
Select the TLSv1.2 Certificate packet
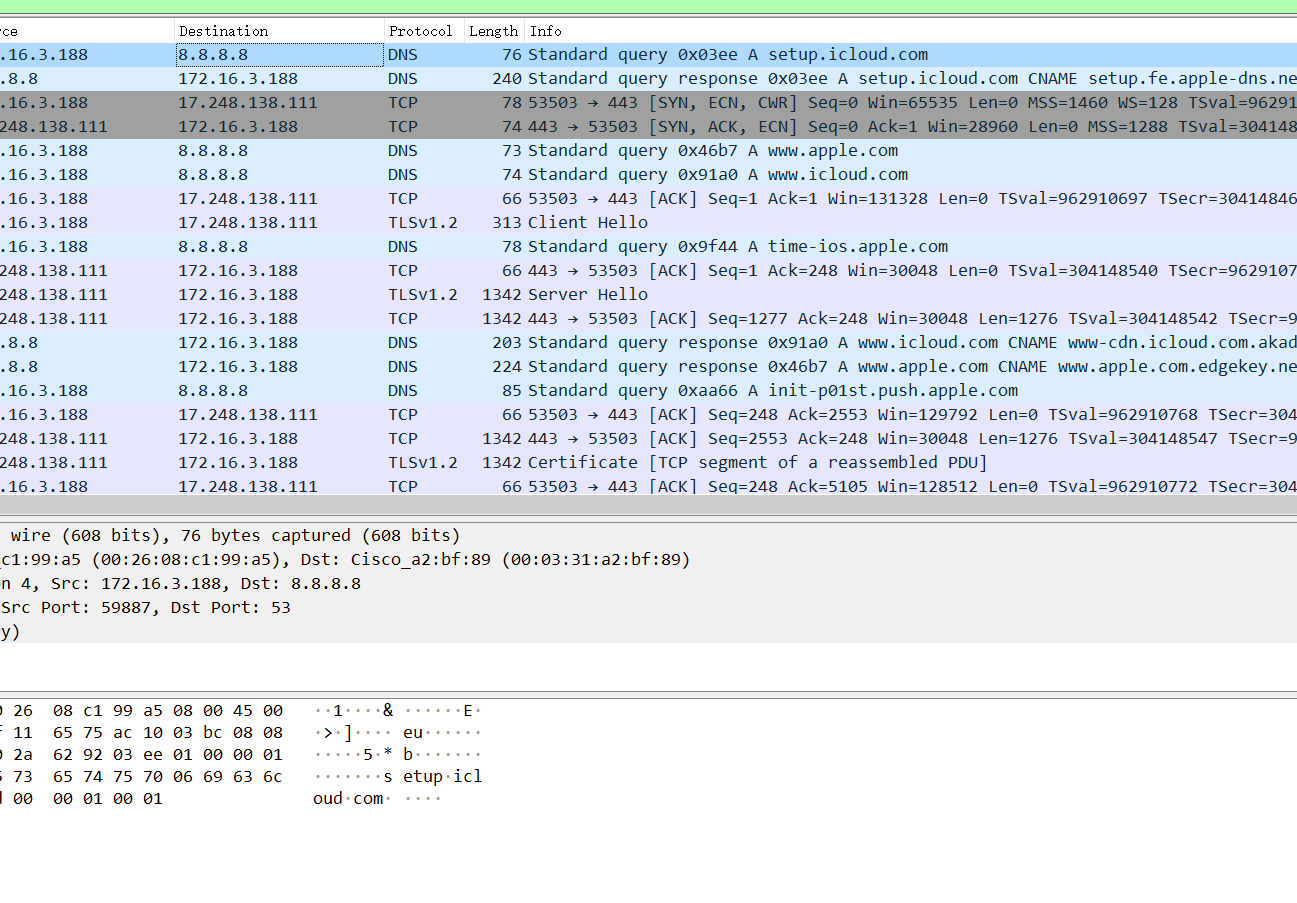648,463
